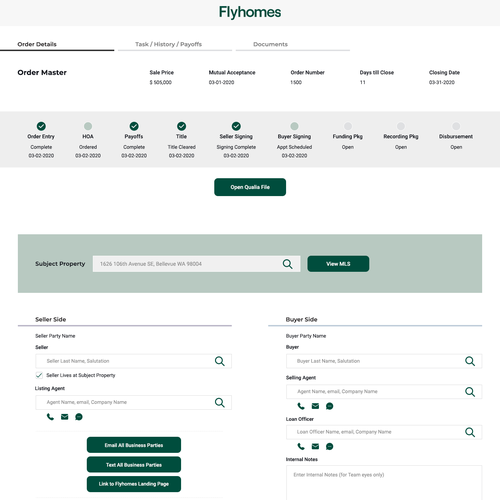
Task: Click the Closing Date value 03-31-2020
Action: [442, 82]
